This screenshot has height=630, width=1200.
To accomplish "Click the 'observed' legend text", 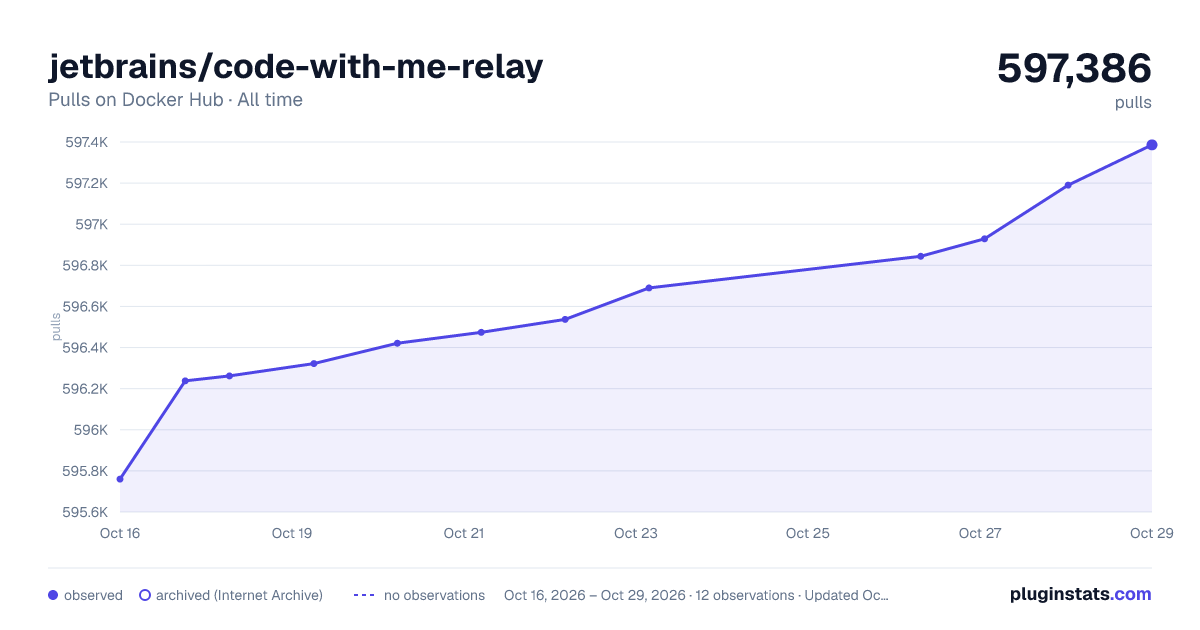I will click(93, 595).
